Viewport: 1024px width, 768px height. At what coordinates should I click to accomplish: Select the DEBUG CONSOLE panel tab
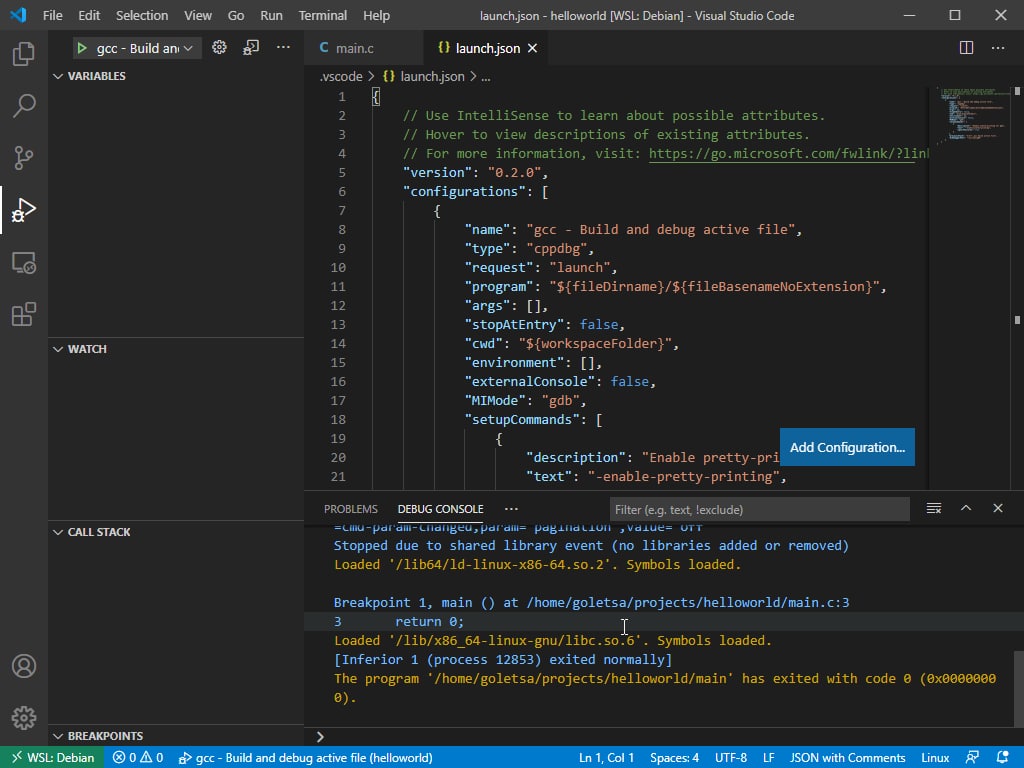440,509
